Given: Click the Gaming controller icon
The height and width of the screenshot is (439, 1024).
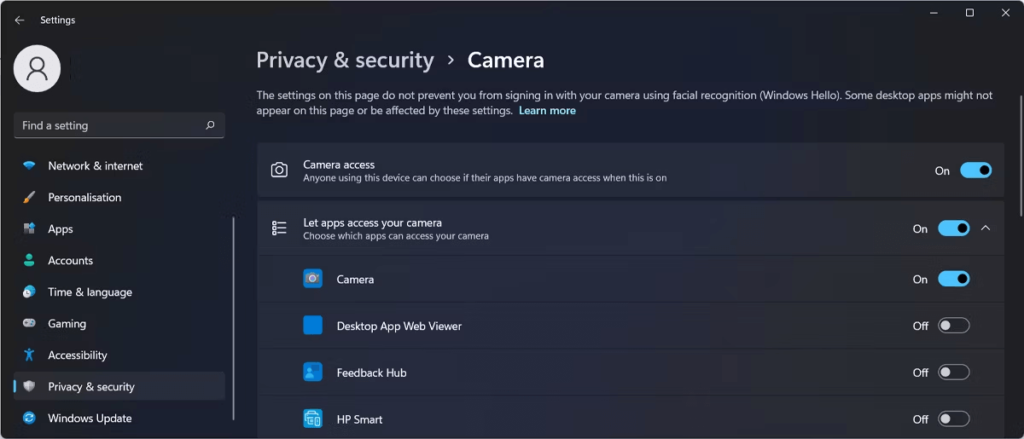Looking at the screenshot, I should (29, 323).
